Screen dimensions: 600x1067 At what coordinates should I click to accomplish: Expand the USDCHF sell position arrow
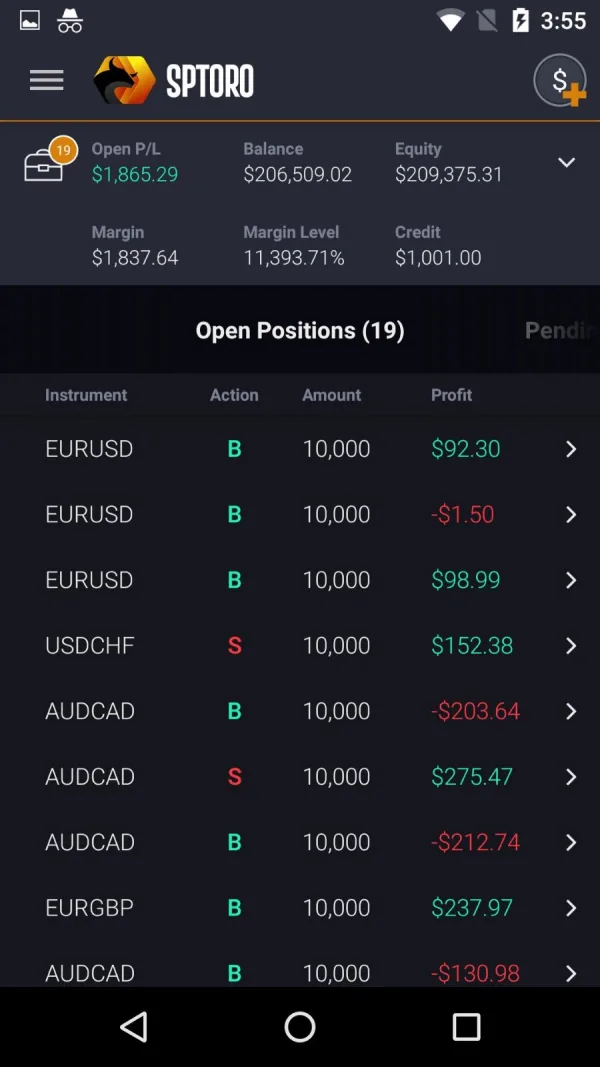click(x=571, y=646)
